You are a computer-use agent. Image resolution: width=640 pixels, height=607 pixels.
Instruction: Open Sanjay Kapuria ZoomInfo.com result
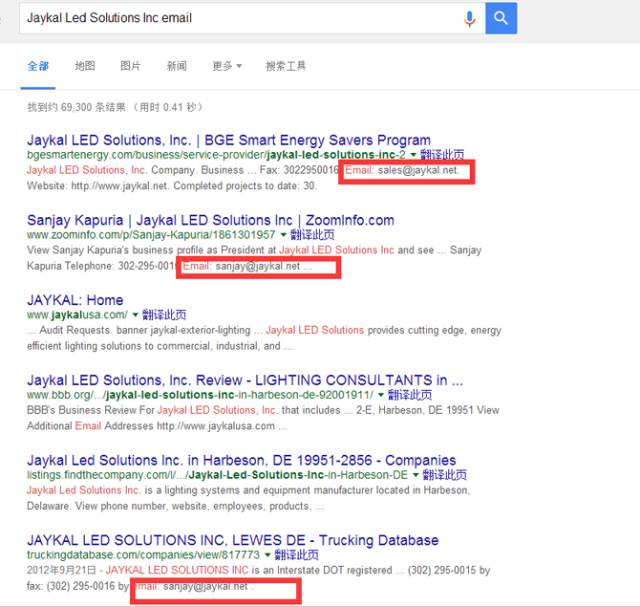211,220
